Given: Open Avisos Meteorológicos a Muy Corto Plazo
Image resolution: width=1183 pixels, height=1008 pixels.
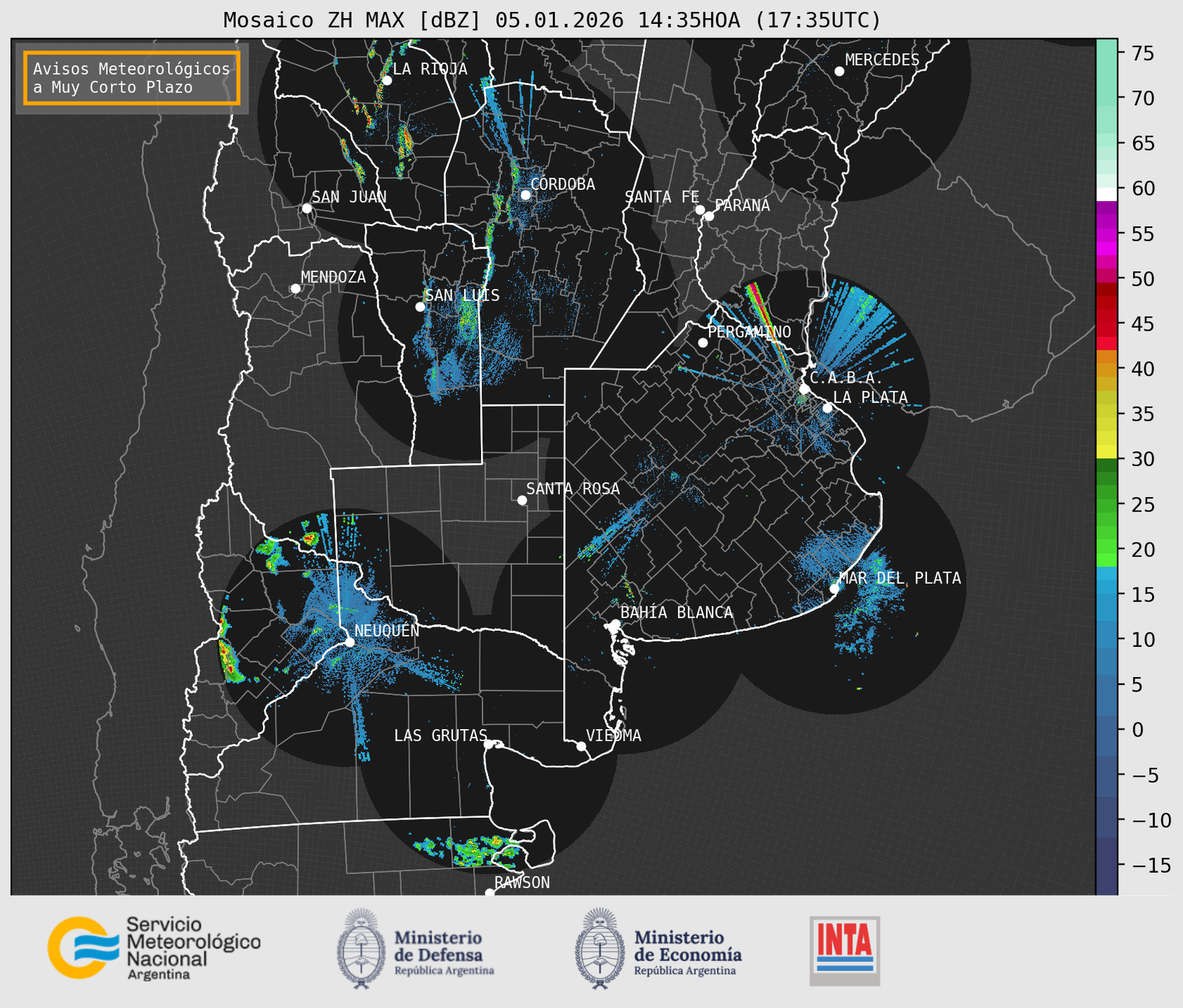Looking at the screenshot, I should [x=132, y=78].
